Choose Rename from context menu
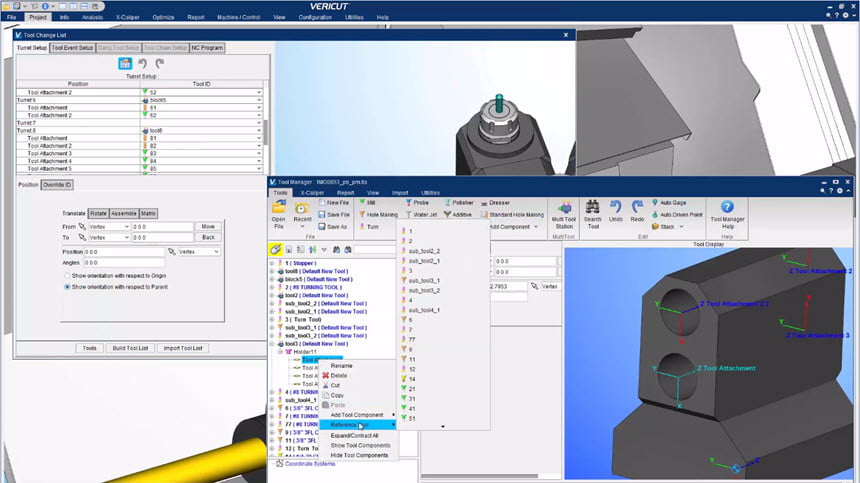Viewport: 860px width, 483px height. [341, 366]
